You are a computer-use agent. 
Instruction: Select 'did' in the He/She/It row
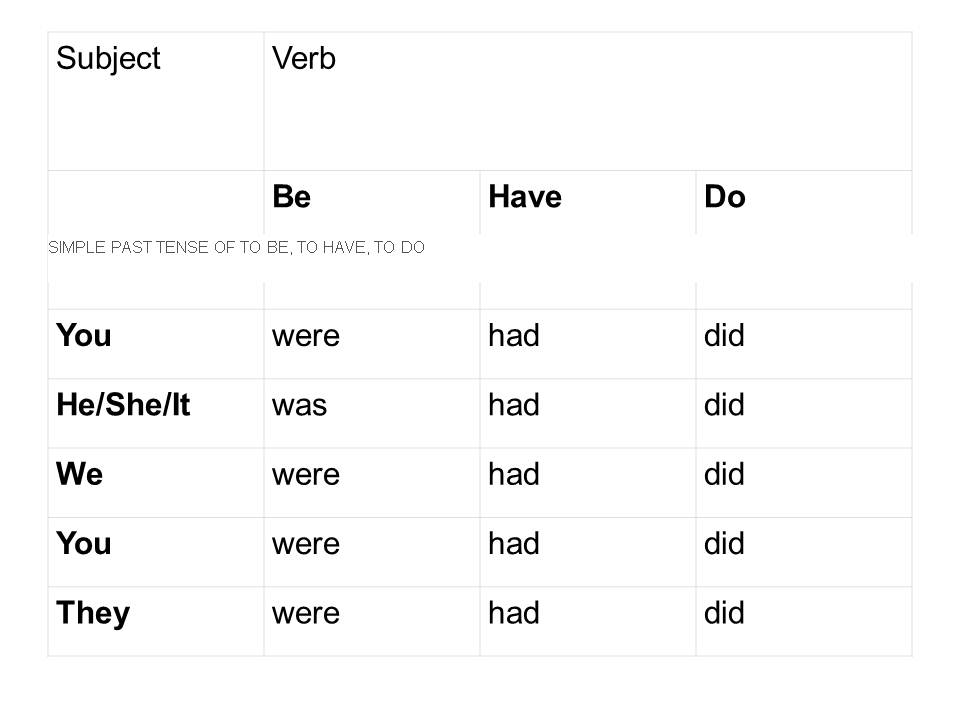point(725,405)
